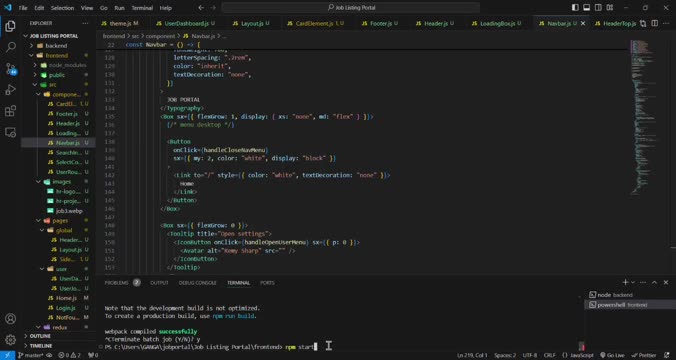Split the editor to the right
The width and height of the screenshot is (676, 360).
click(x=654, y=23)
